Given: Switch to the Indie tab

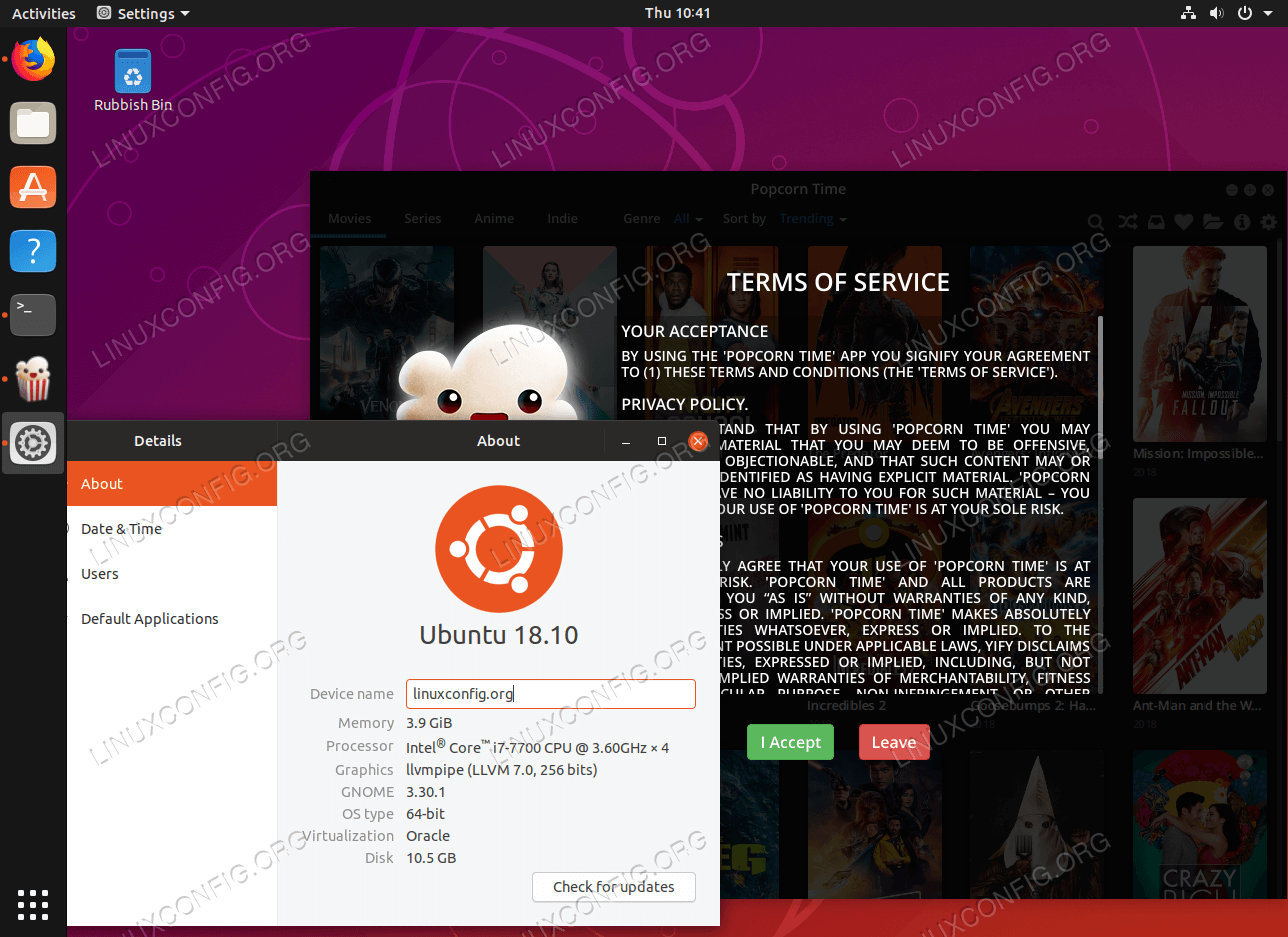Looking at the screenshot, I should point(563,218).
